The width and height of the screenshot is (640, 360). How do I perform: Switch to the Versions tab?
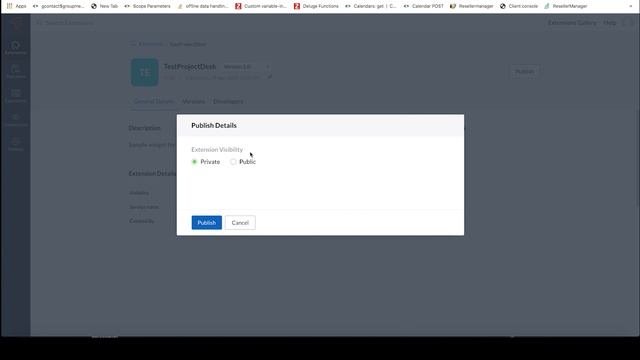tap(193, 101)
